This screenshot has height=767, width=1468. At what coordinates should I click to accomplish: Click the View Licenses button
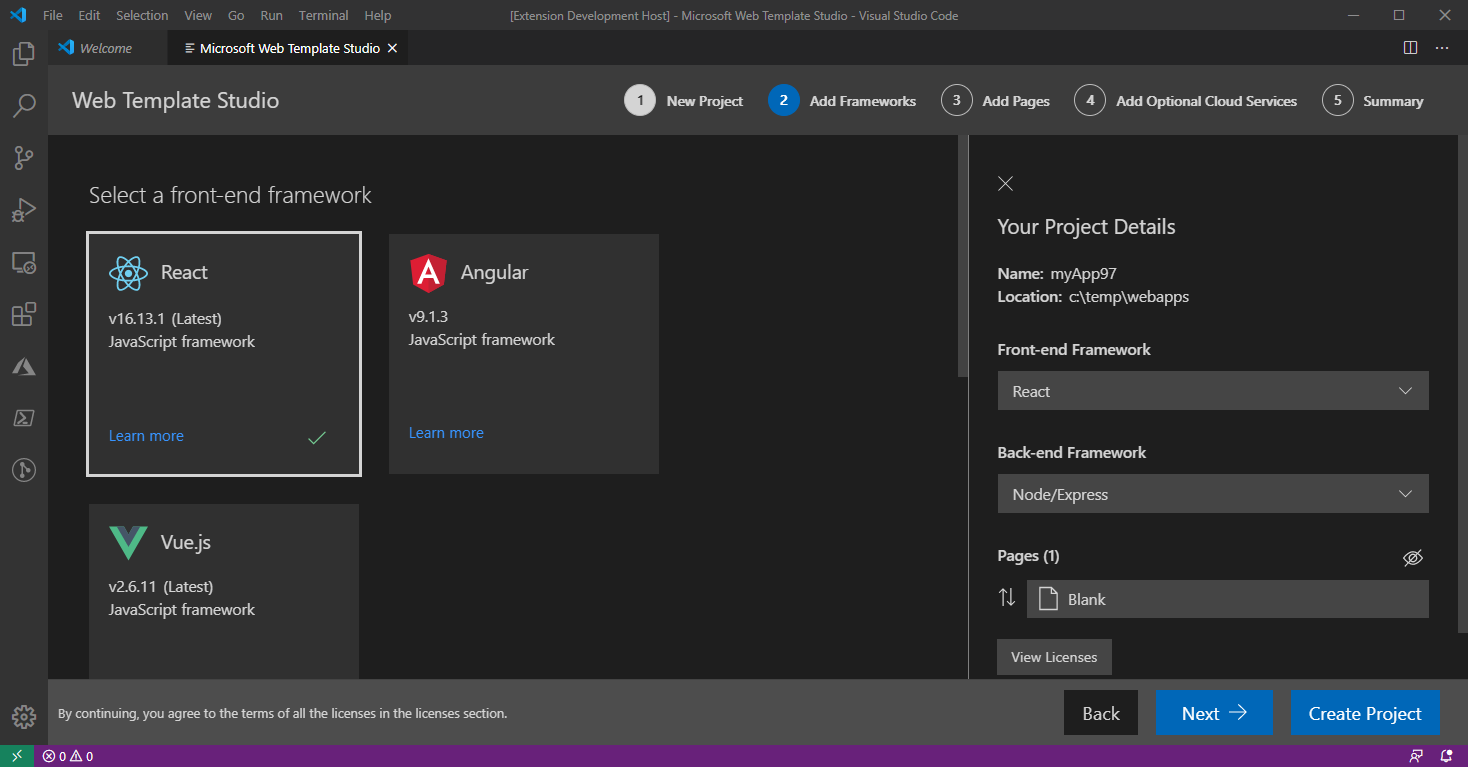point(1054,657)
